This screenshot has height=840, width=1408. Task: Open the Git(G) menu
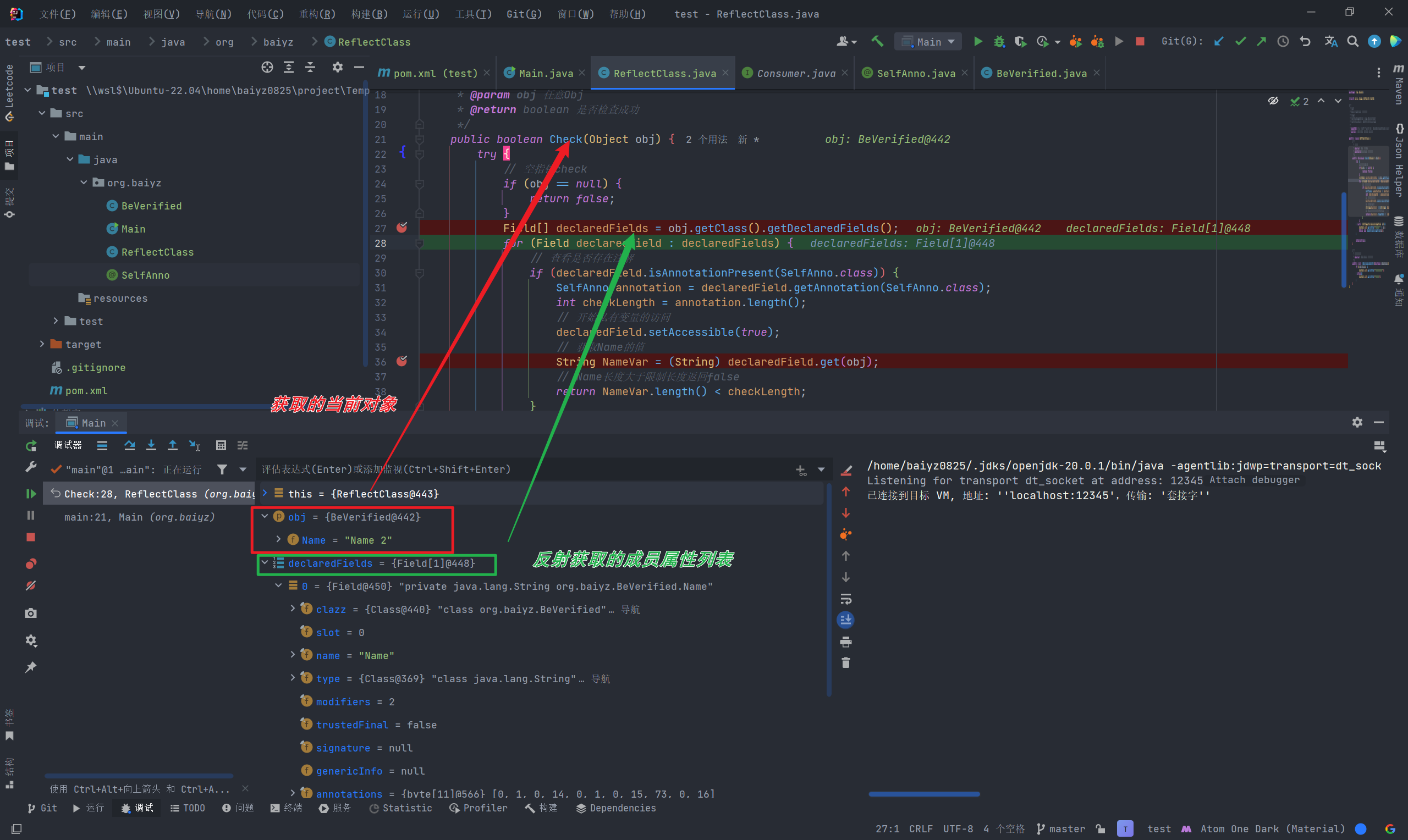click(x=524, y=14)
